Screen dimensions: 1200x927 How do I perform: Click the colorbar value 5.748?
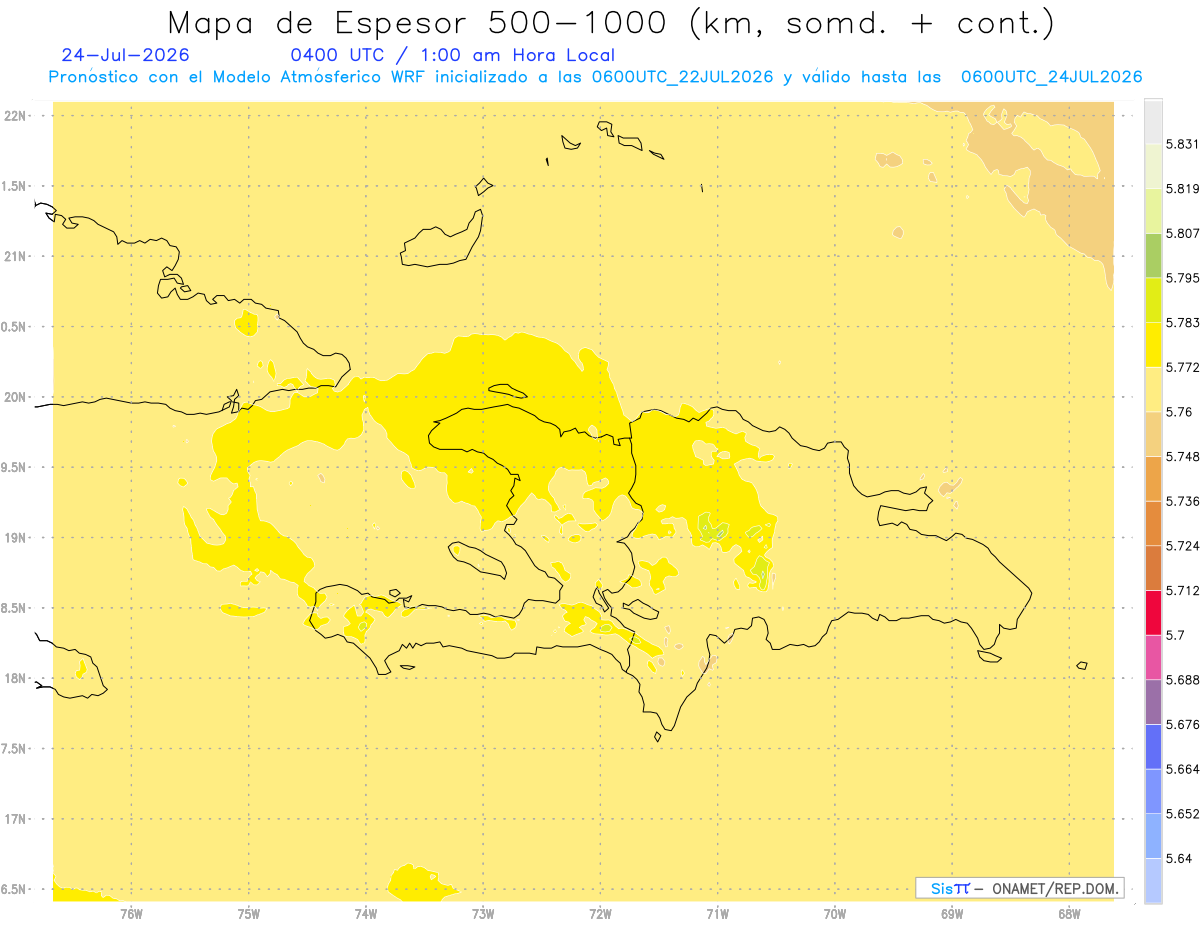pos(1183,456)
